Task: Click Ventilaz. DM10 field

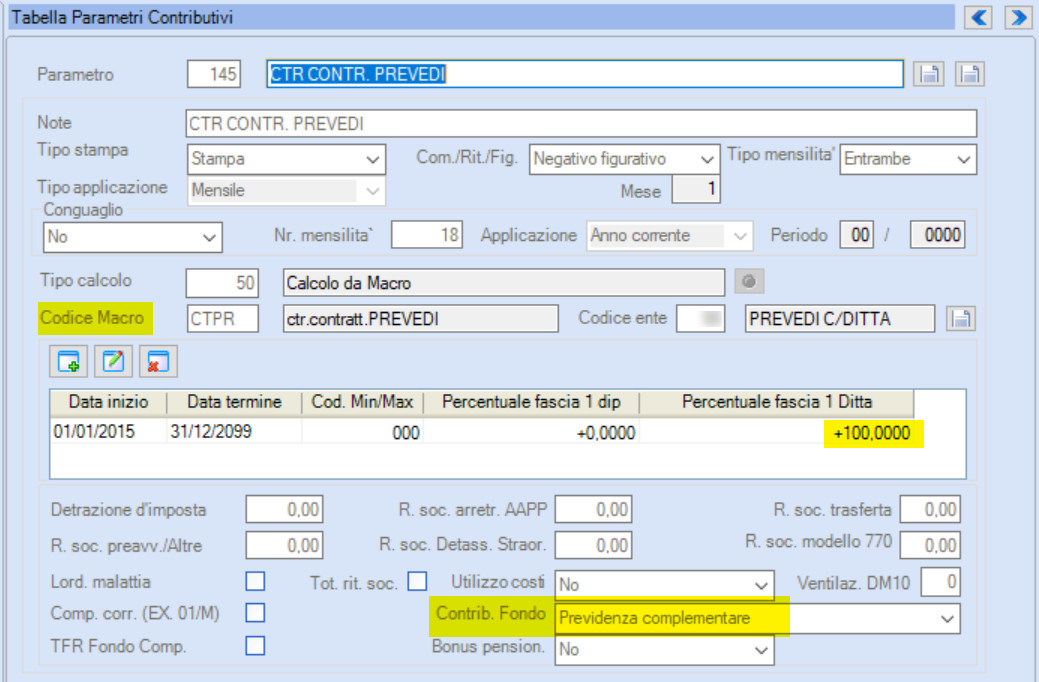Action: tap(940, 582)
